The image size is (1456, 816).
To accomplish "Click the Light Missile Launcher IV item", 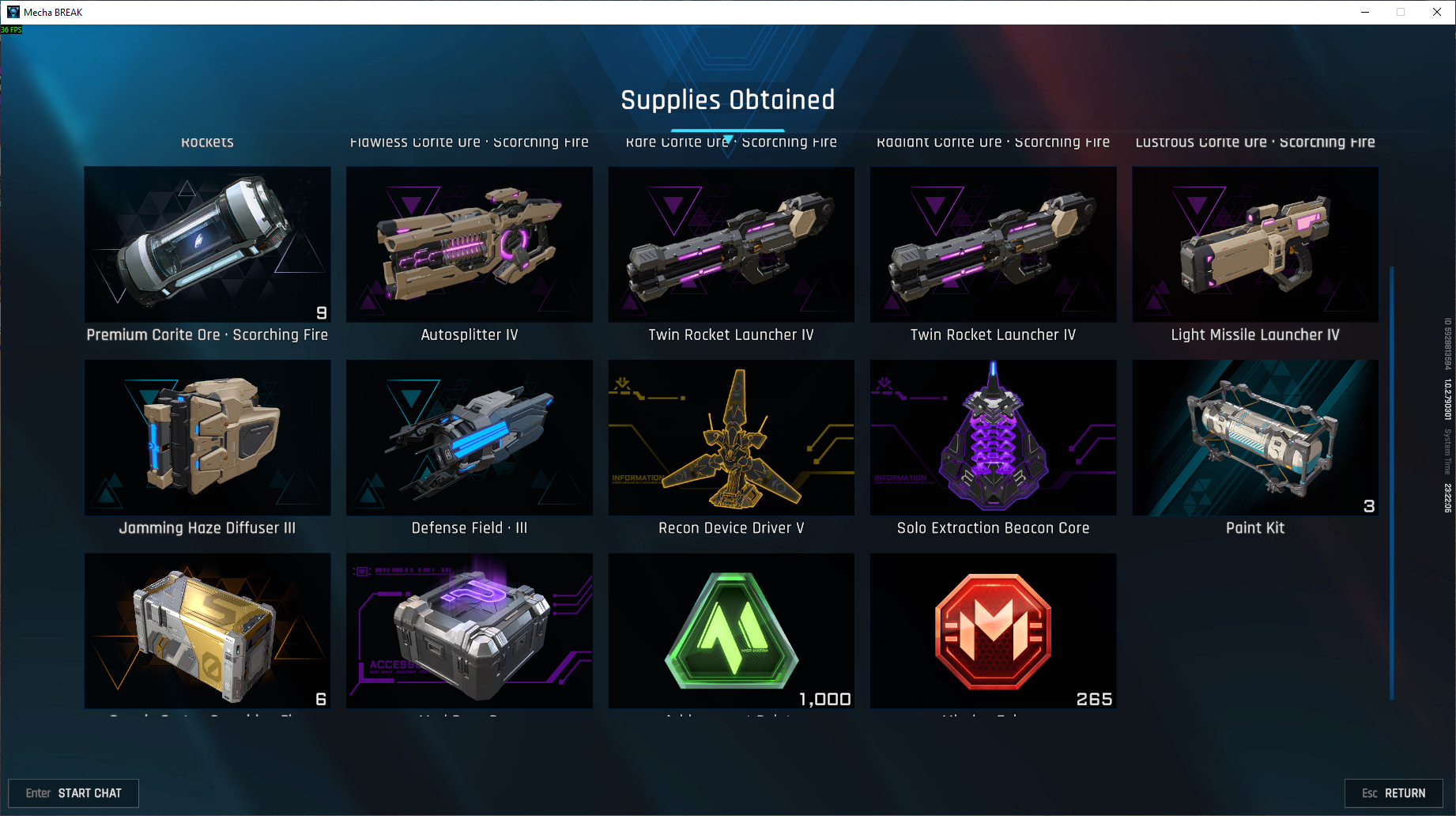I will [1255, 244].
